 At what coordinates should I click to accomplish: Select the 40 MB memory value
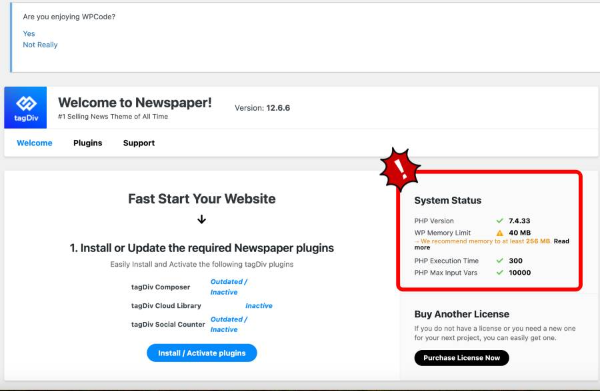pyautogui.click(x=520, y=233)
